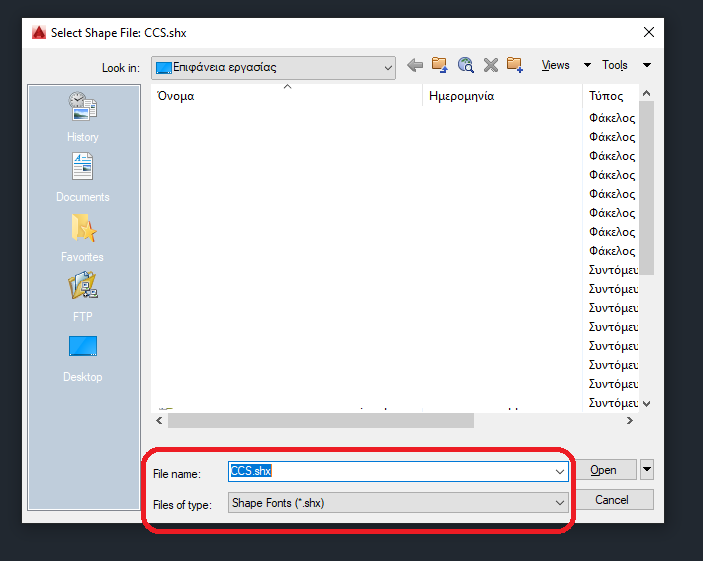Screen dimensions: 703x561
Task: Click the Back arrow icon
Action: coord(415,65)
